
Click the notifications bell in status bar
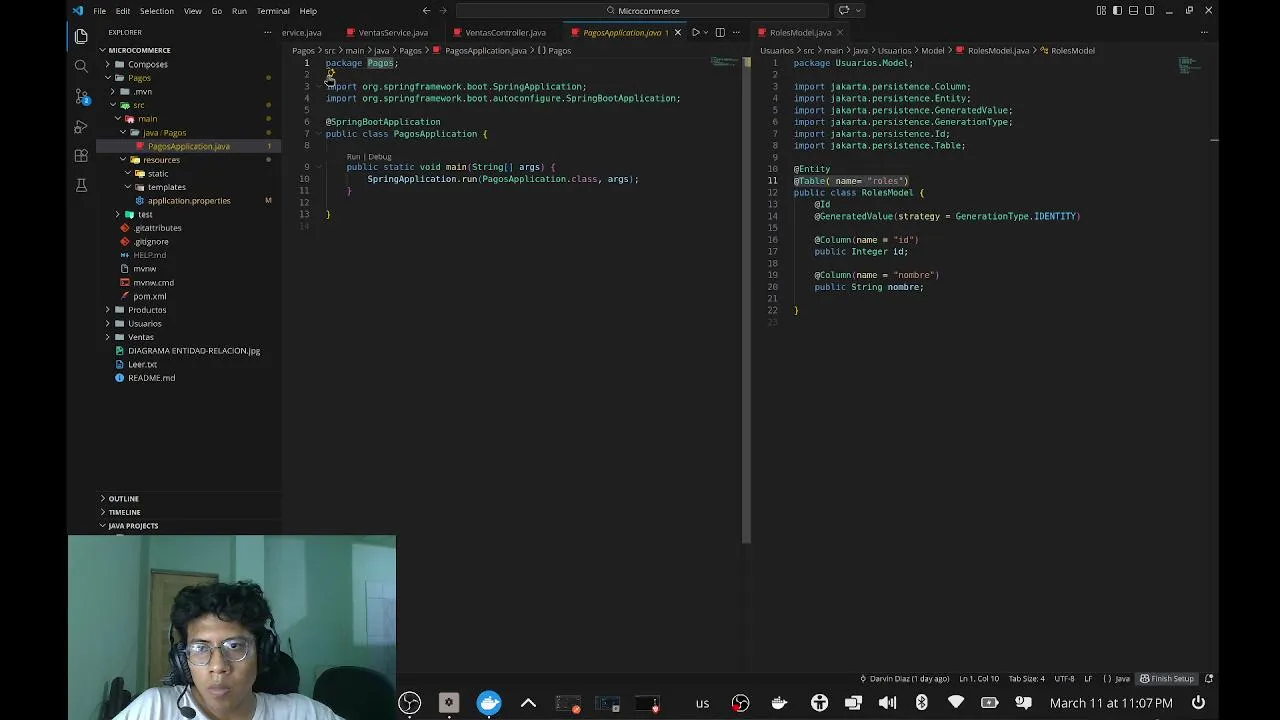coord(1208,679)
